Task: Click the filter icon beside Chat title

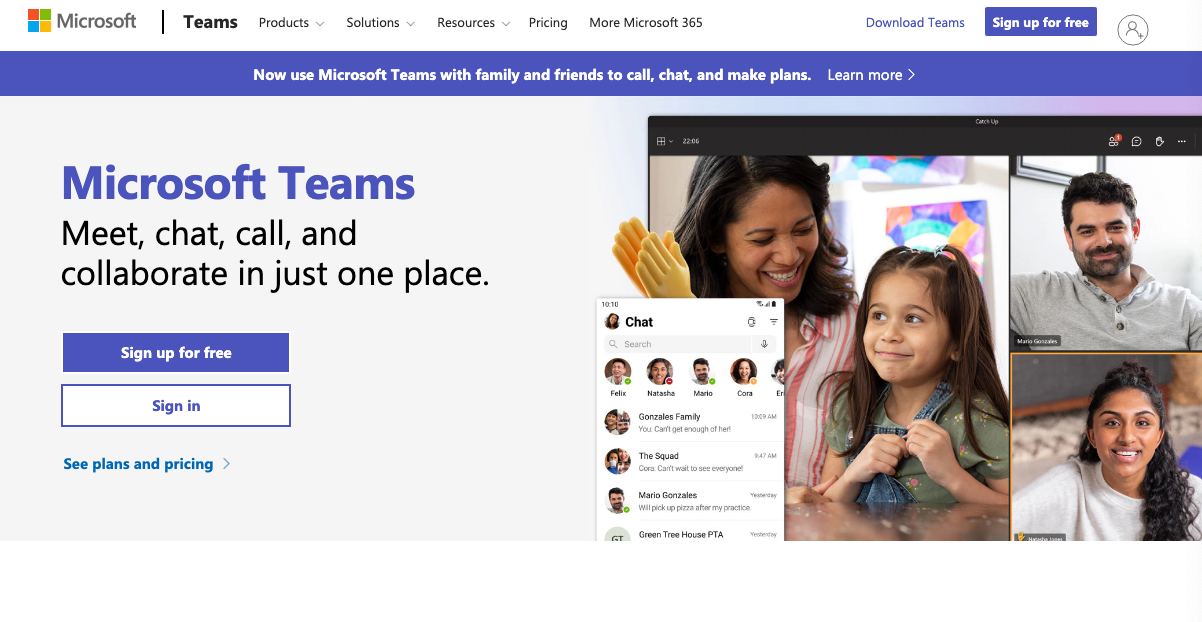Action: point(773,322)
